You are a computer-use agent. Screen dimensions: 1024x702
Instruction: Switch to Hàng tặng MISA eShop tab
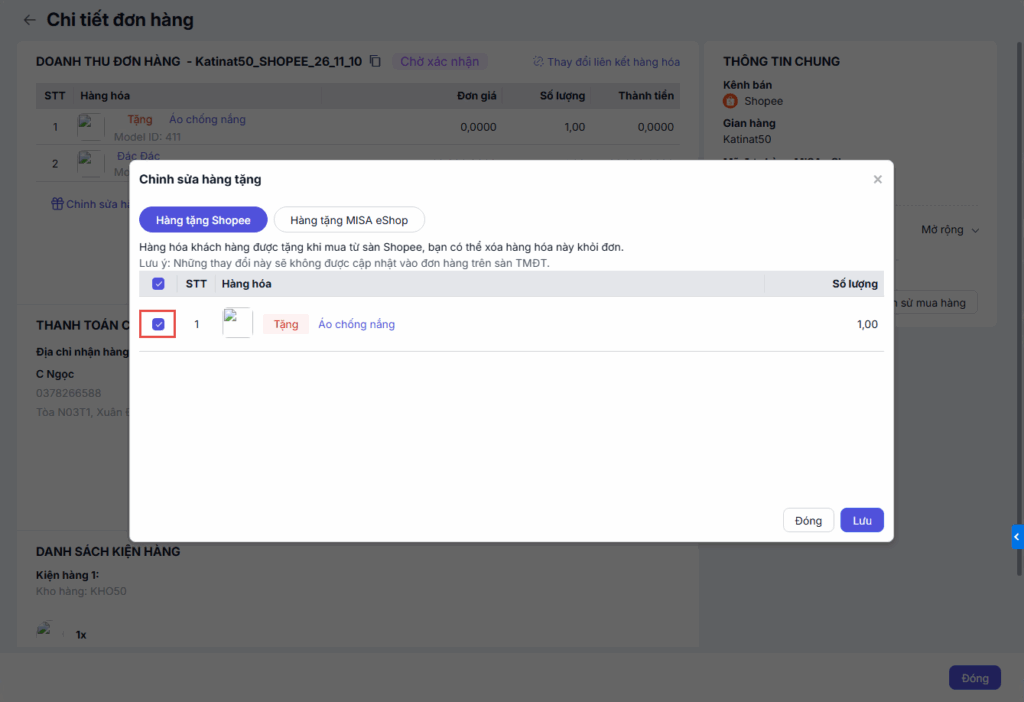point(349,220)
